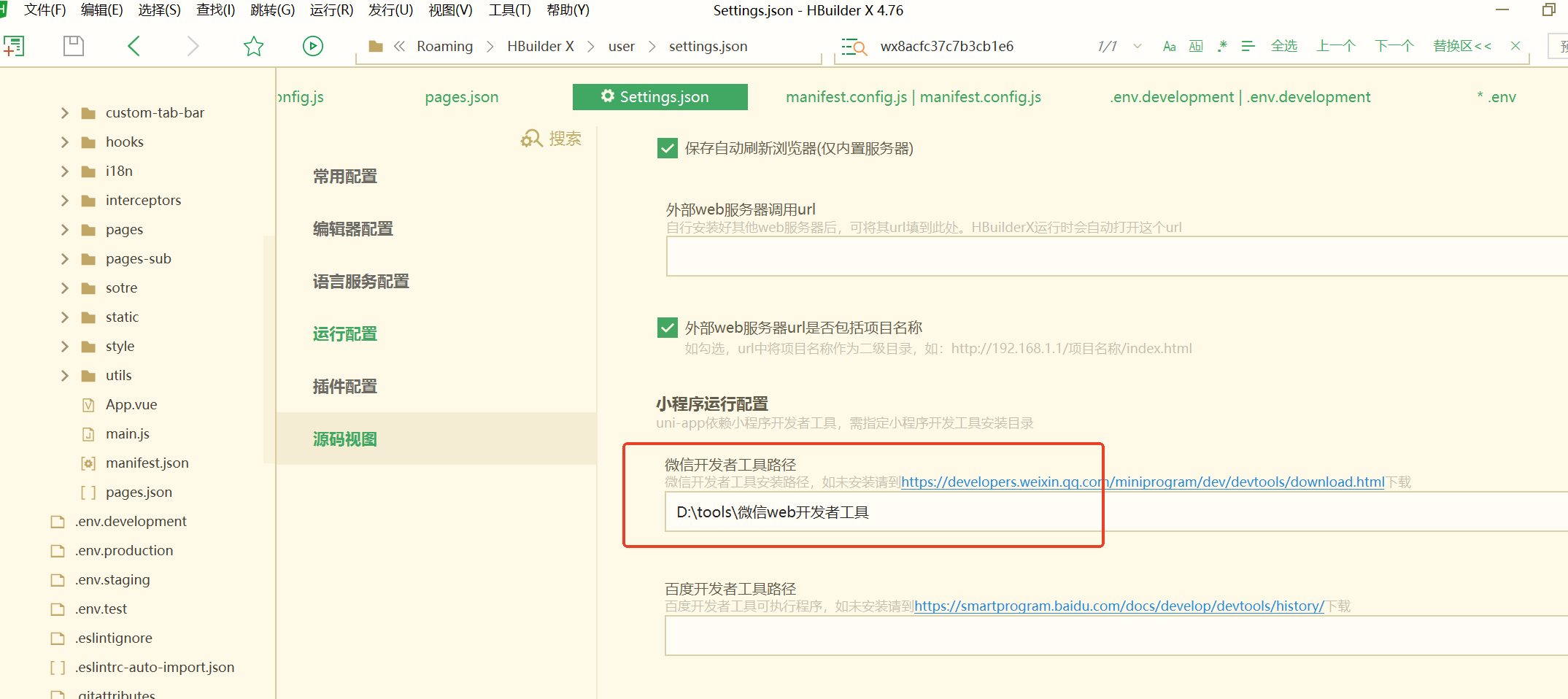Open the 运行(R) menu

[x=331, y=10]
